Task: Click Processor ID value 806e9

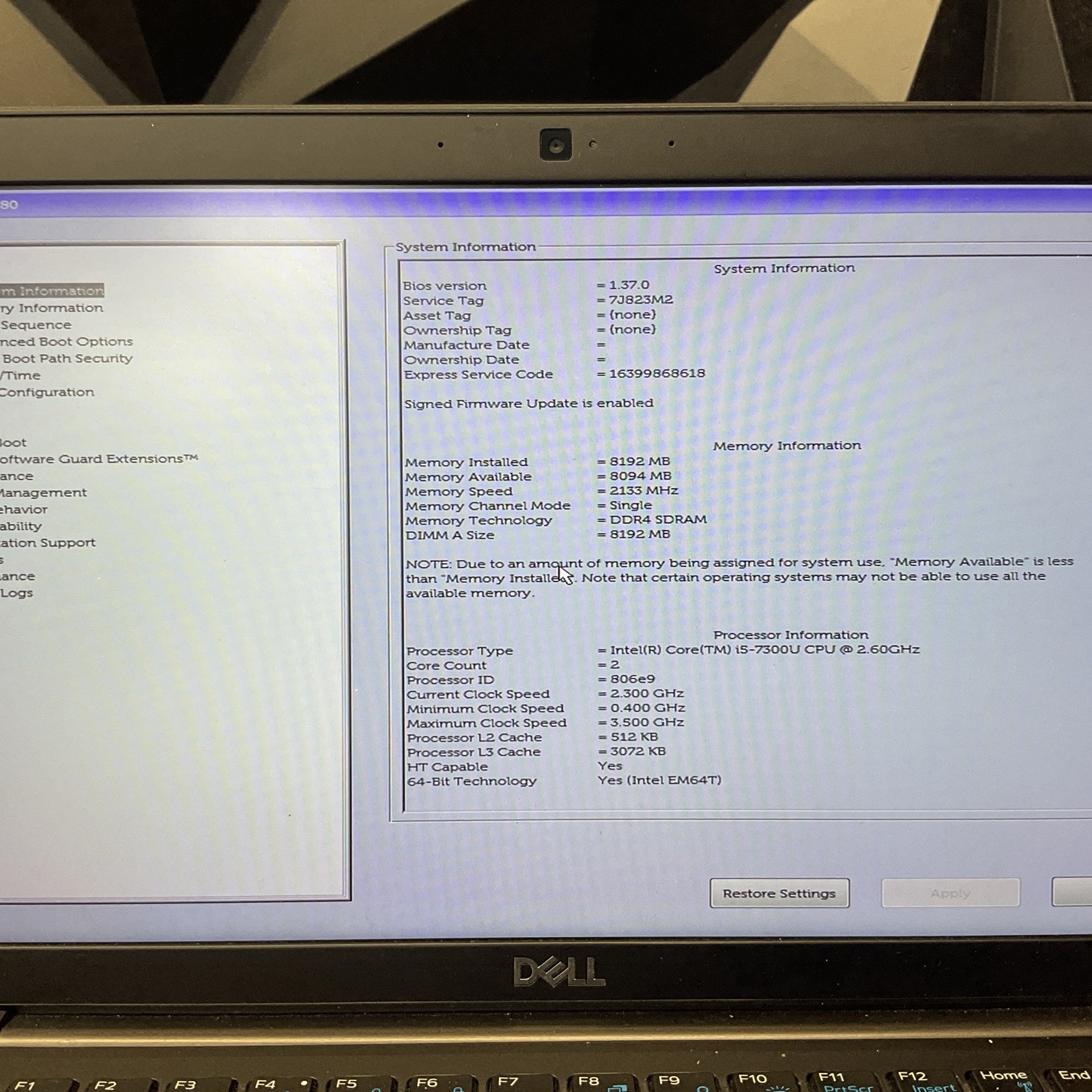Action: (x=632, y=679)
